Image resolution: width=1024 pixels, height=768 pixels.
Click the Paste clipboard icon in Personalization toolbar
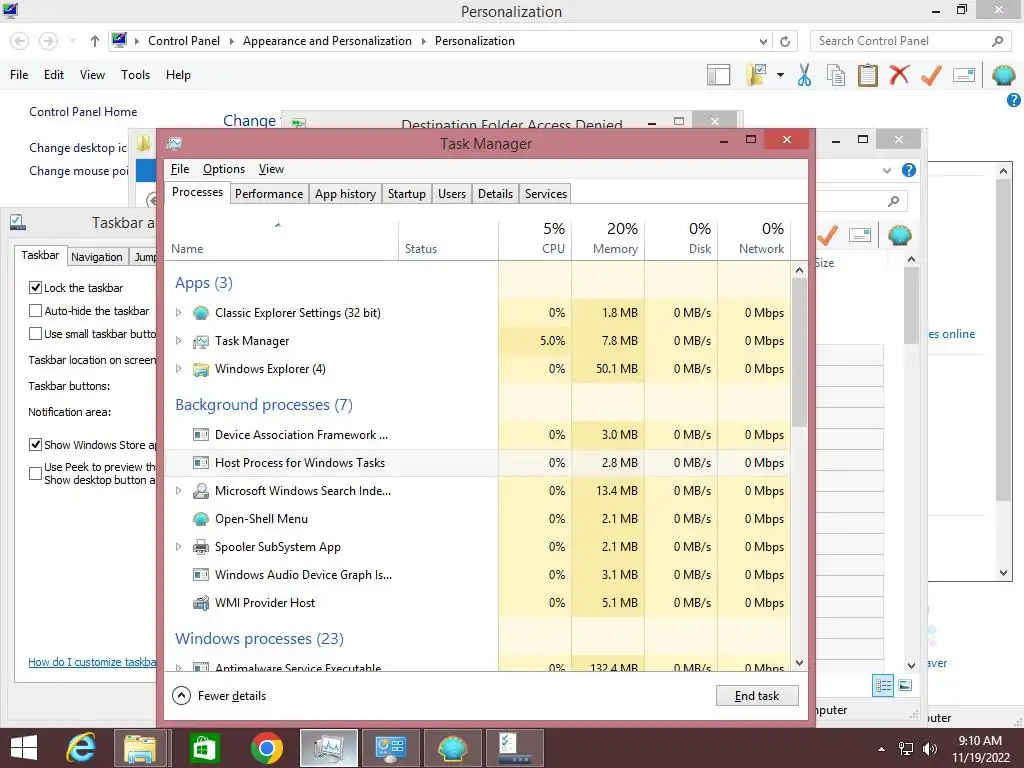click(x=867, y=75)
